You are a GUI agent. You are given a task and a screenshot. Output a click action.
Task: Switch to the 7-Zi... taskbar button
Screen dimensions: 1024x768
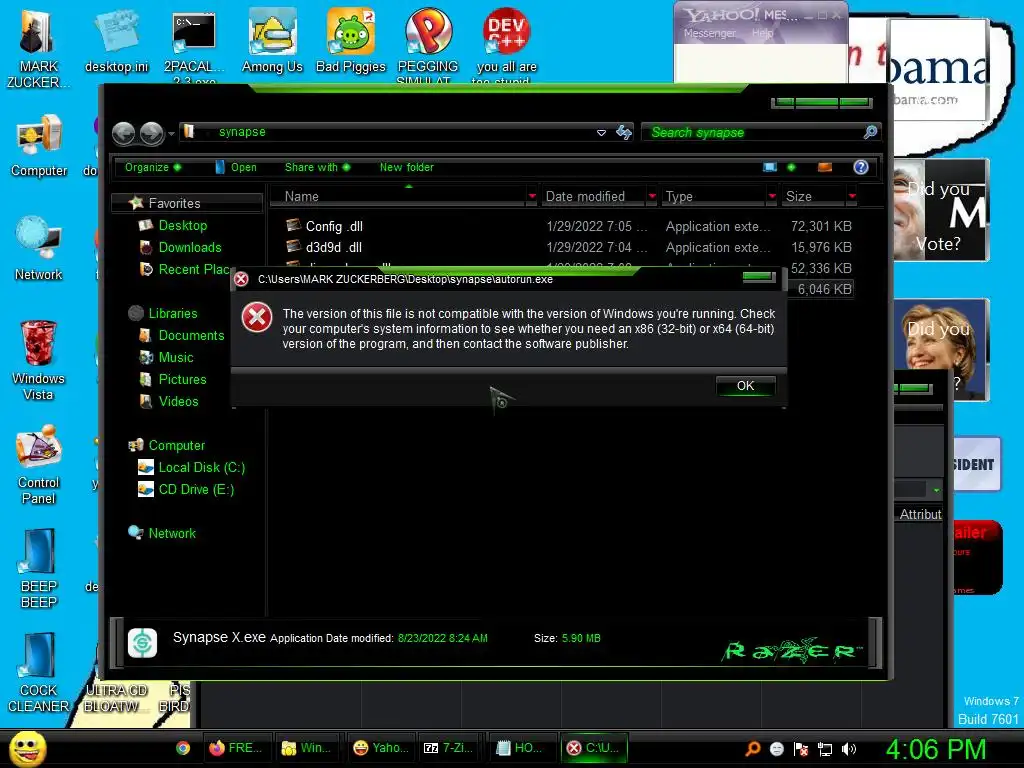coord(449,748)
